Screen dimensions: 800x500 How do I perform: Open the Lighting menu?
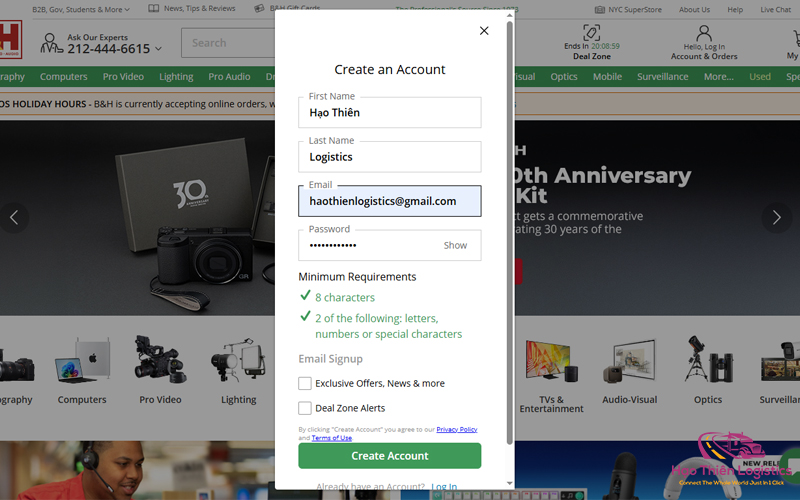point(176,77)
